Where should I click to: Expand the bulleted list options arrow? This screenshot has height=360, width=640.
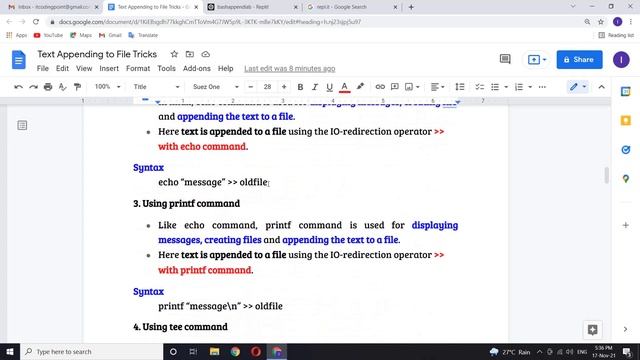[506, 87]
